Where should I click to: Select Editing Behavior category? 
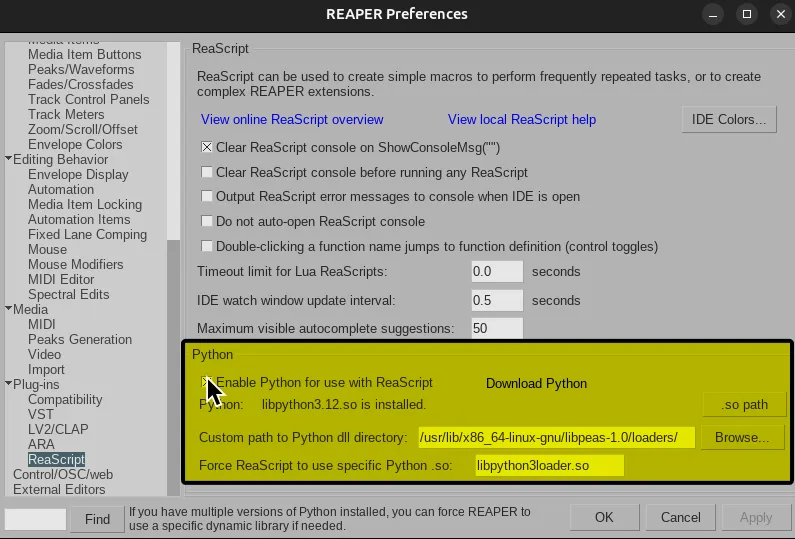60,159
